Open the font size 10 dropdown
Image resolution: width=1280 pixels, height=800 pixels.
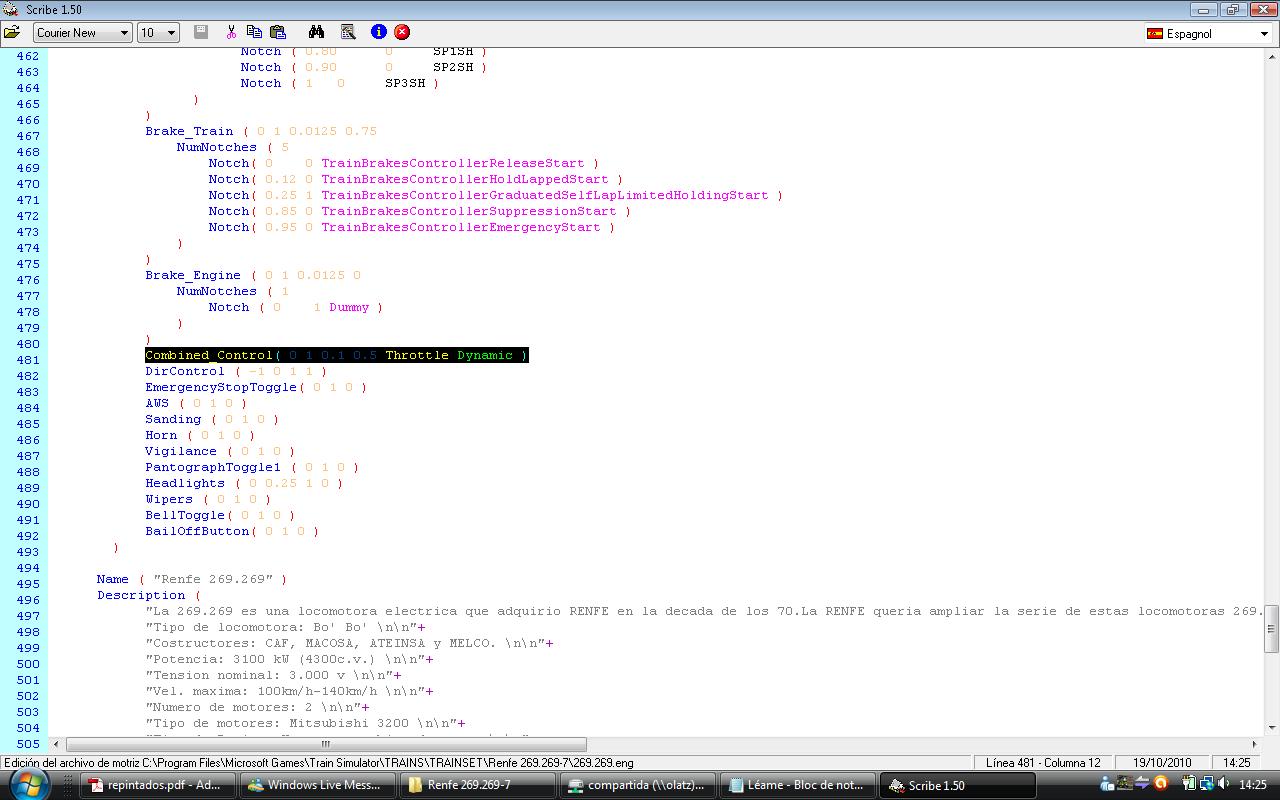158,32
